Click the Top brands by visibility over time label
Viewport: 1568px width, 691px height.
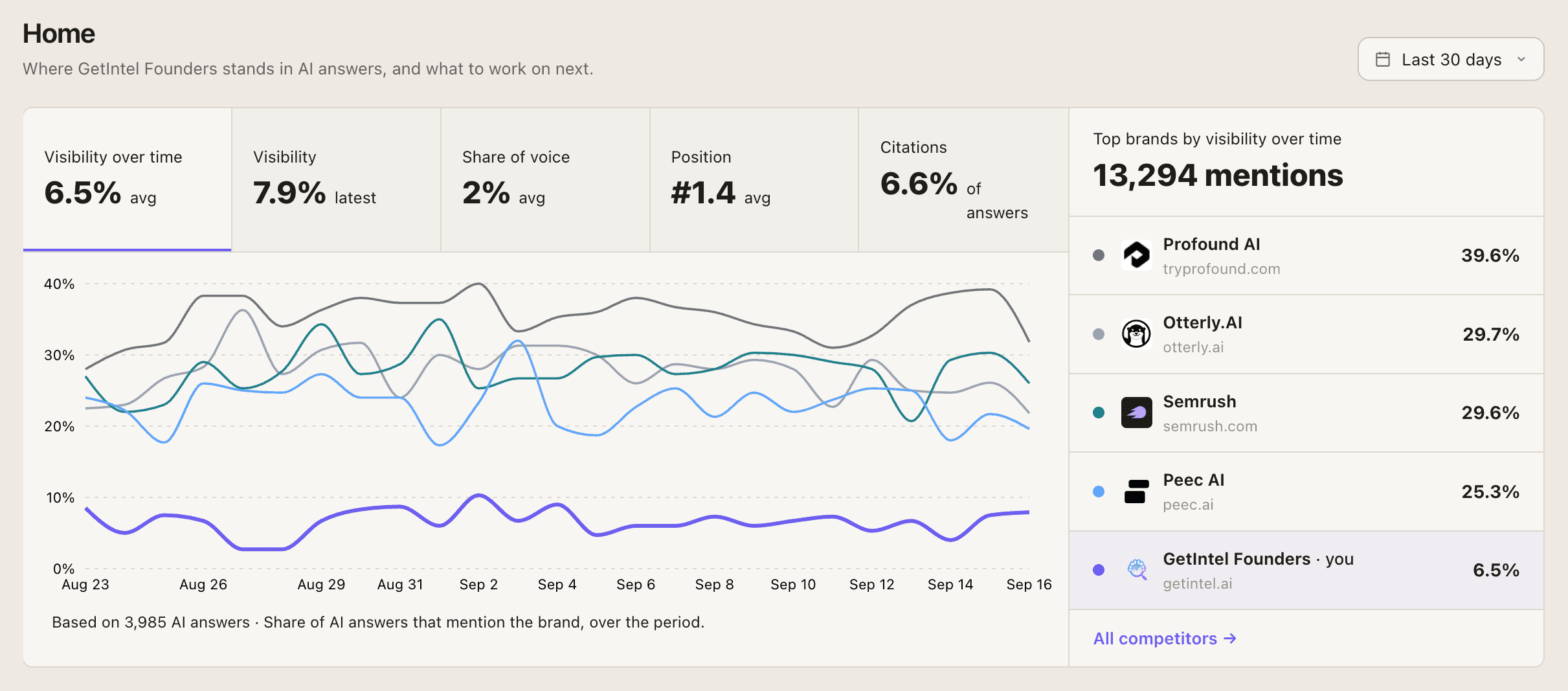1217,139
